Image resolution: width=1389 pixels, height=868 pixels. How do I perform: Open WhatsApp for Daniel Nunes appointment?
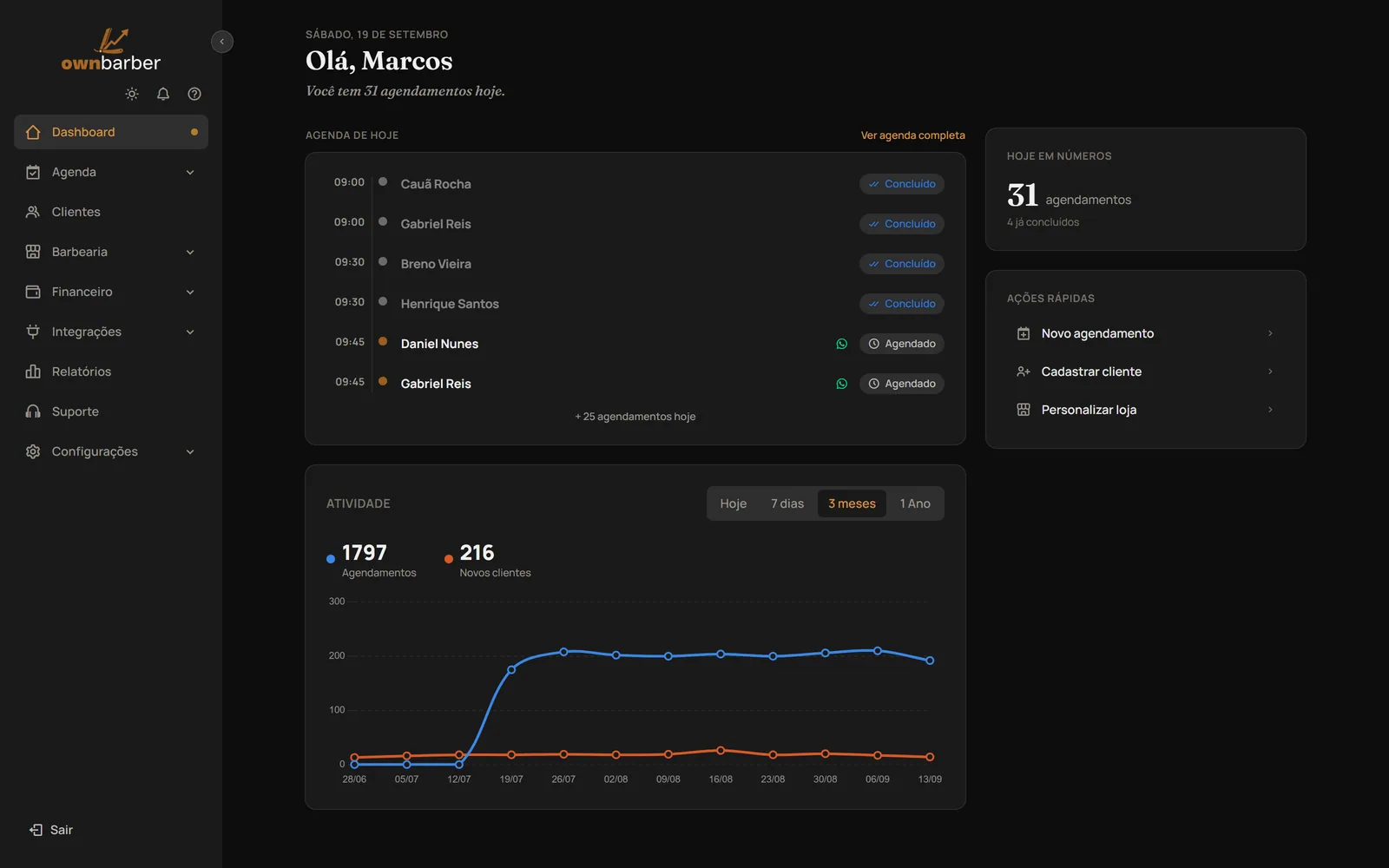click(x=842, y=344)
